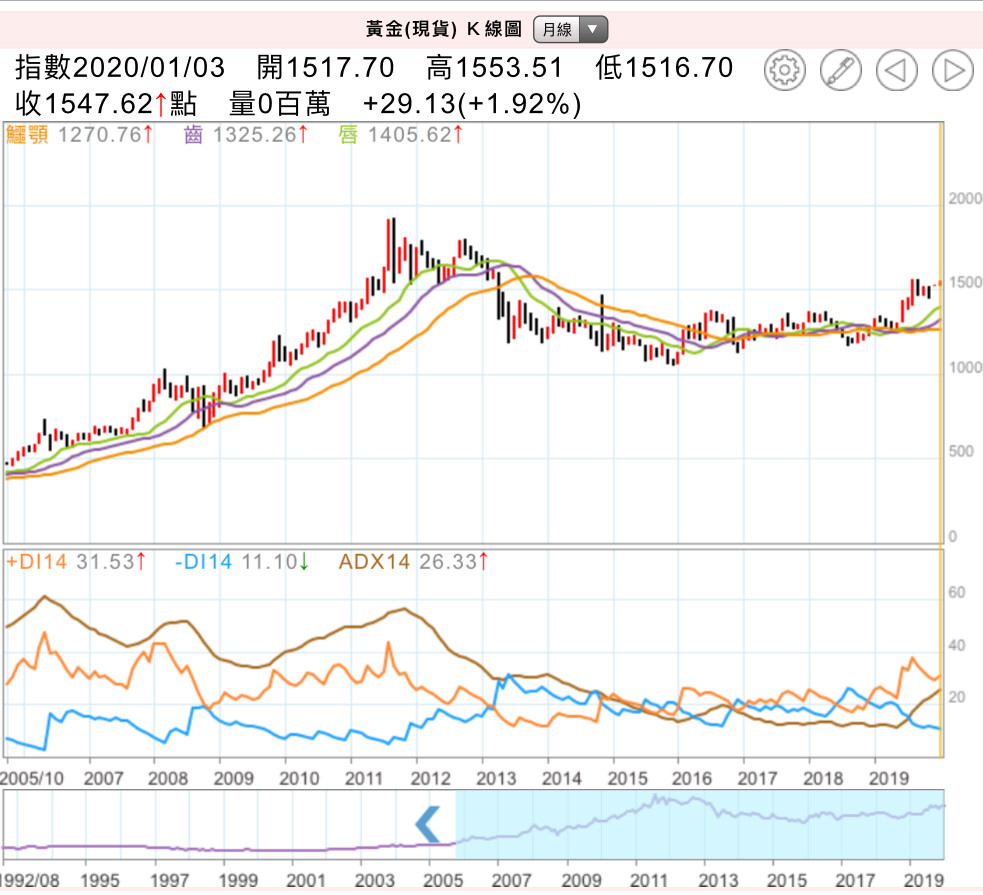Viewport: 983px width, 895px height.
Task: Click the 2016 year label on chart axis
Action: (x=692, y=778)
